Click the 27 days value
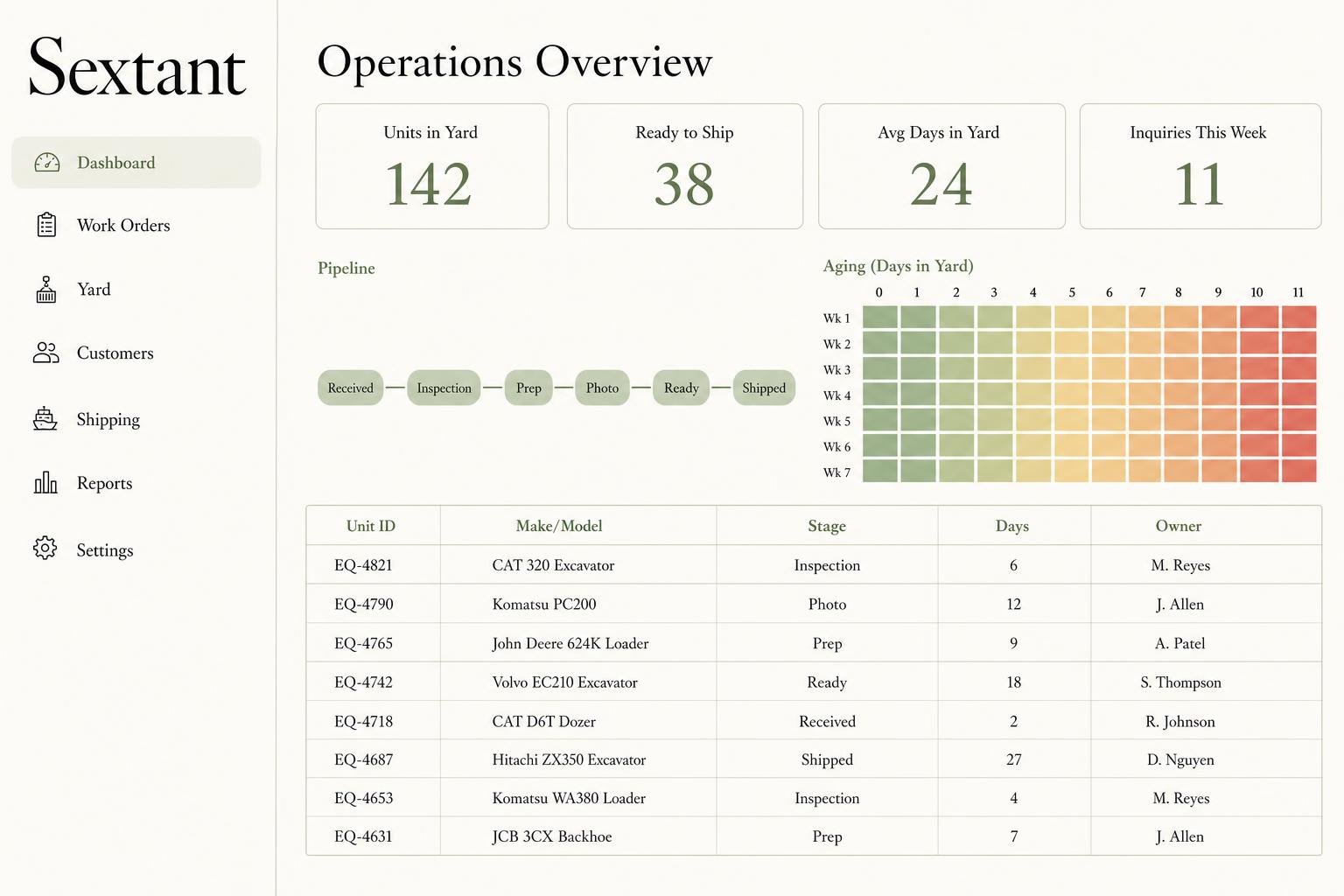This screenshot has height=896, width=1344. (x=1014, y=759)
